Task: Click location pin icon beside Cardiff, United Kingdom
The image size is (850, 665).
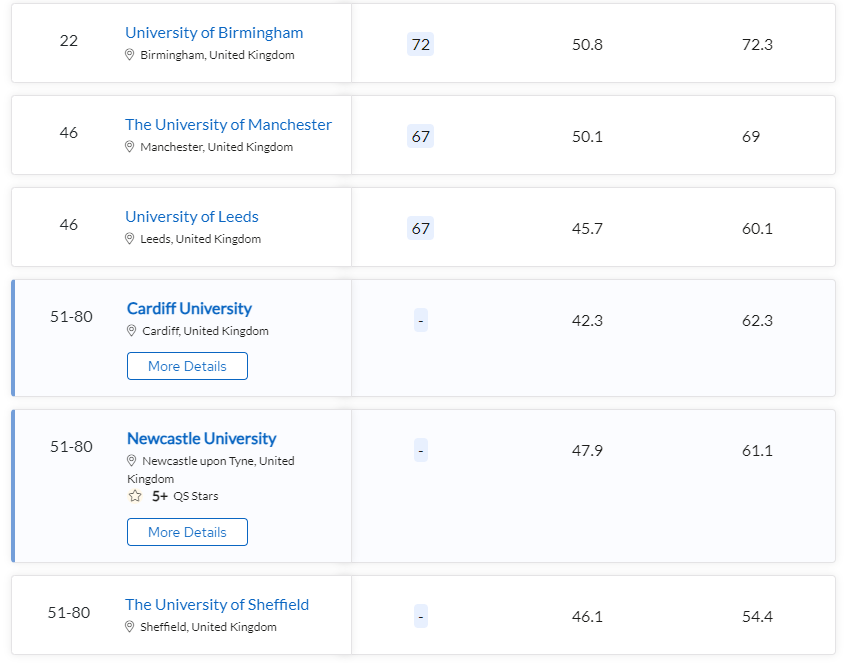Action: tap(132, 331)
